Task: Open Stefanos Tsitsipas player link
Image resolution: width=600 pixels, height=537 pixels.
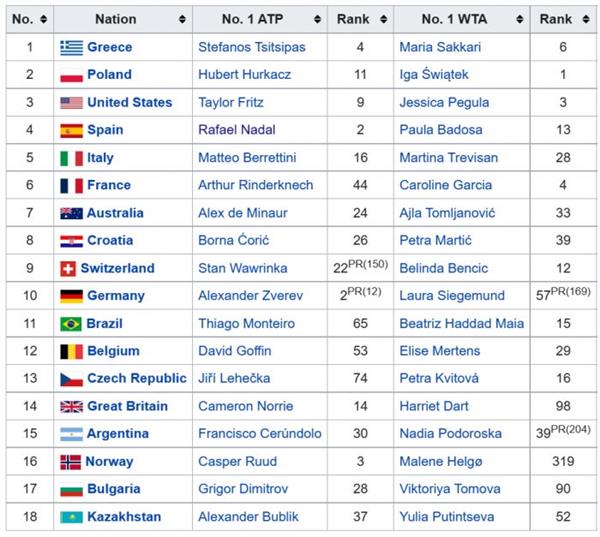Action: pos(250,47)
